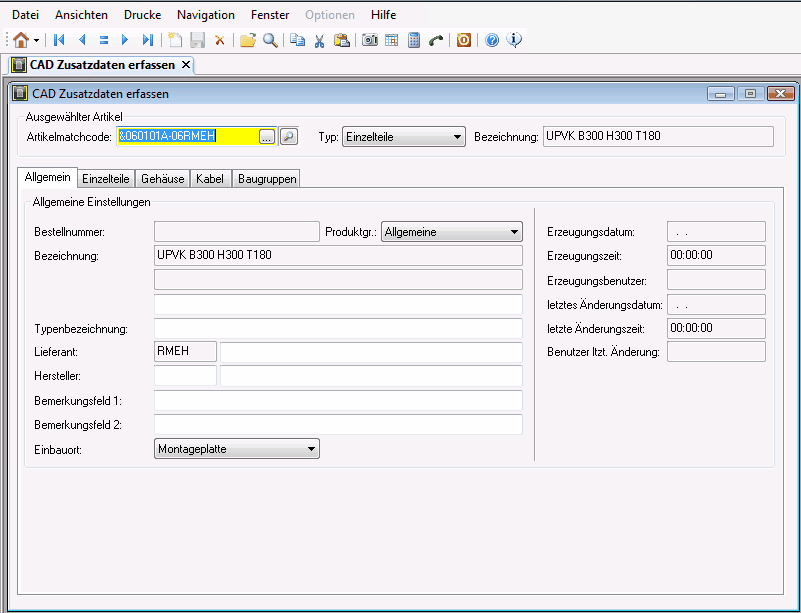The image size is (801, 613).
Task: Click the open folder toolbar icon
Action: (248, 40)
